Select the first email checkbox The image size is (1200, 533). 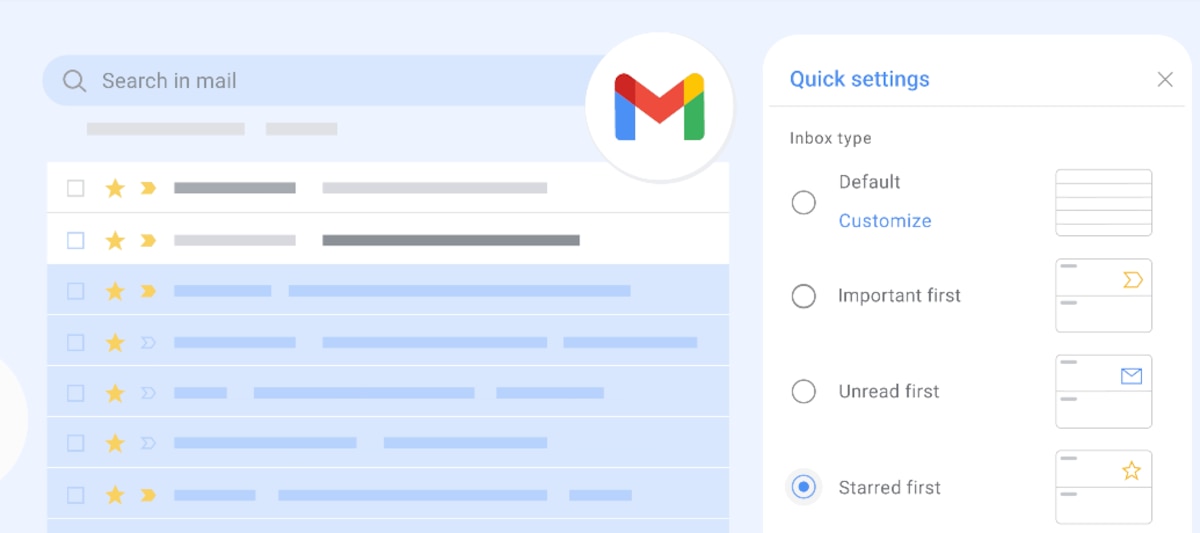(76, 188)
